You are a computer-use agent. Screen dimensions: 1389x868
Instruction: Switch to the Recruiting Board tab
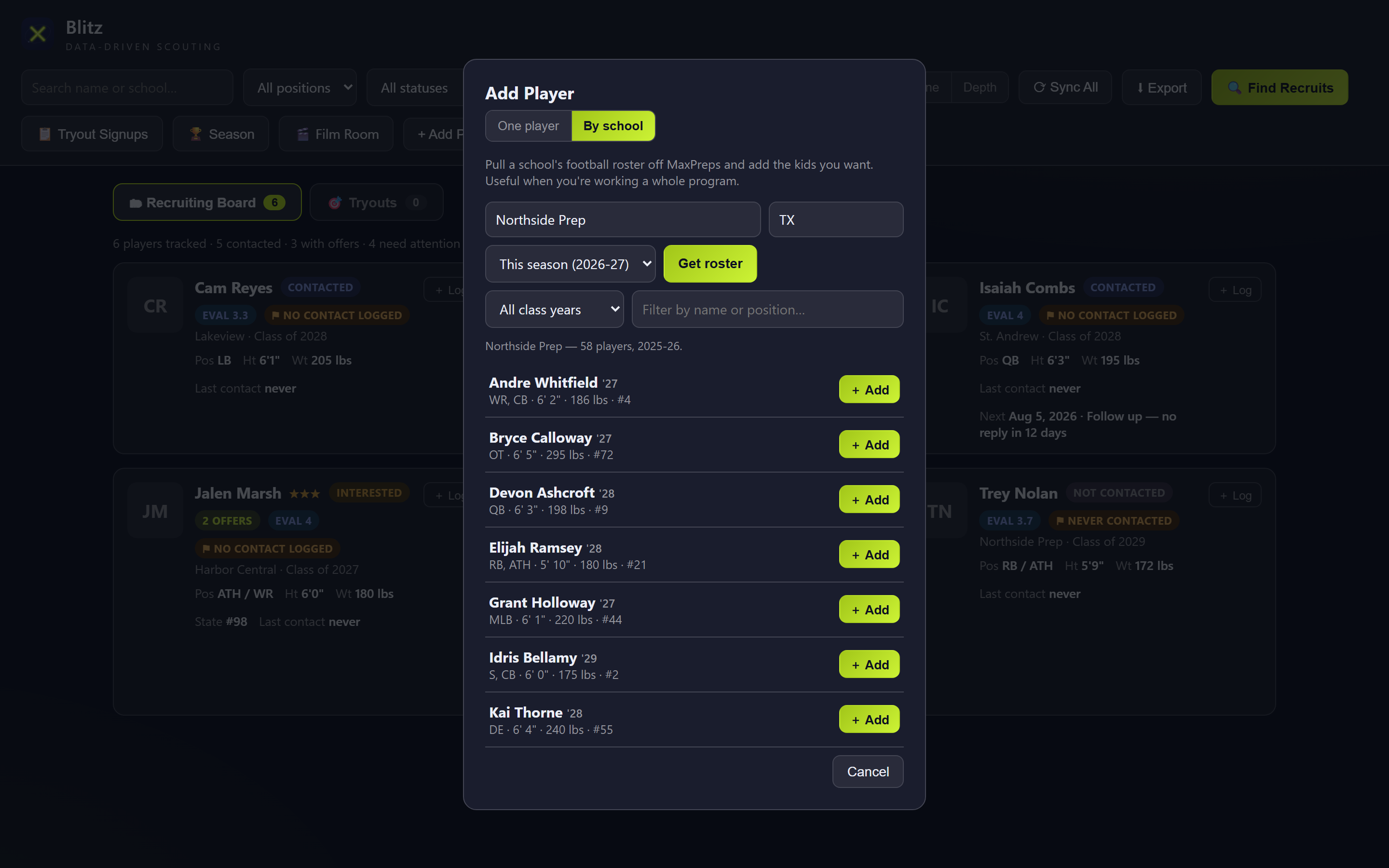[207, 203]
